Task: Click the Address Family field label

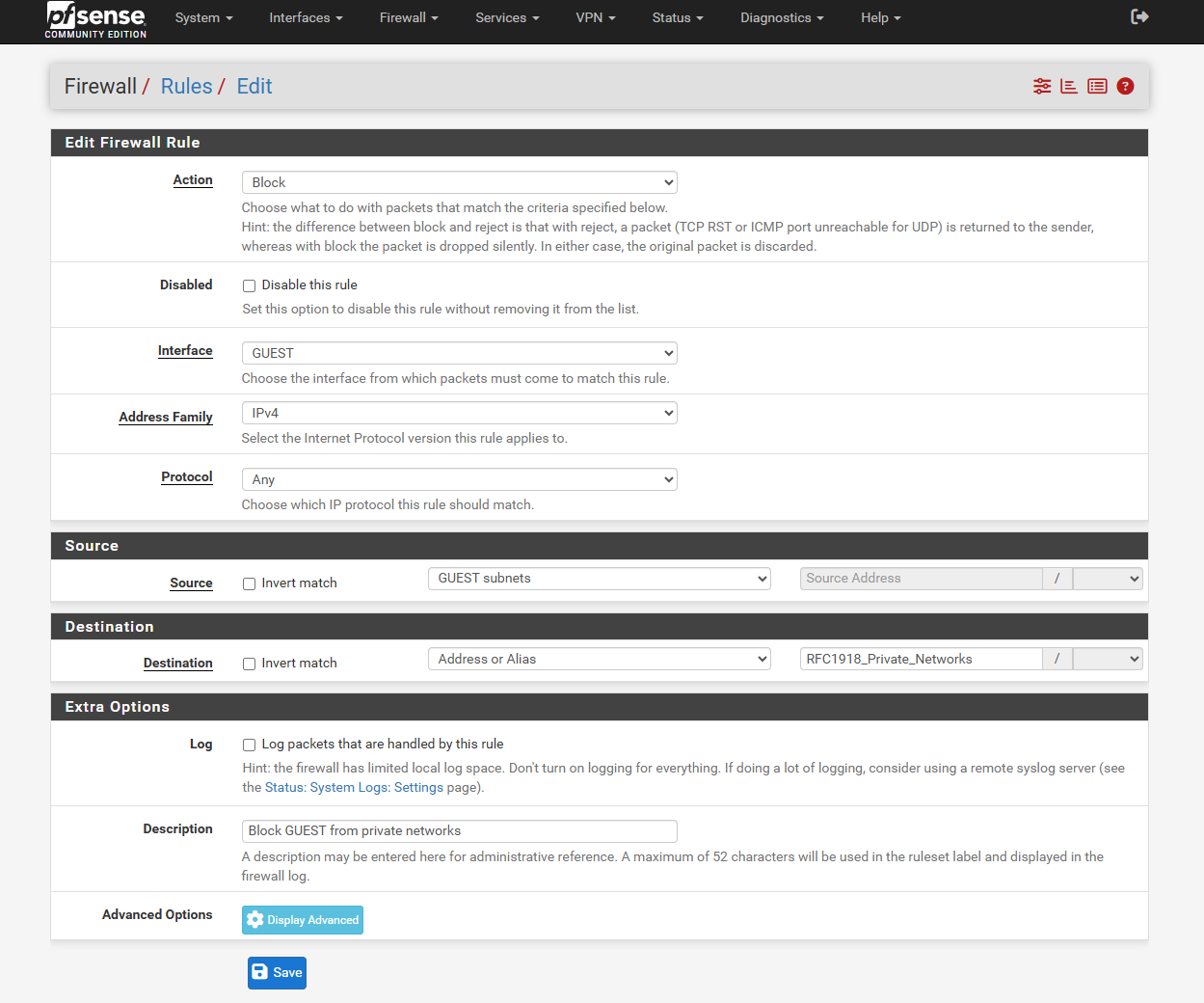Action: 166,417
